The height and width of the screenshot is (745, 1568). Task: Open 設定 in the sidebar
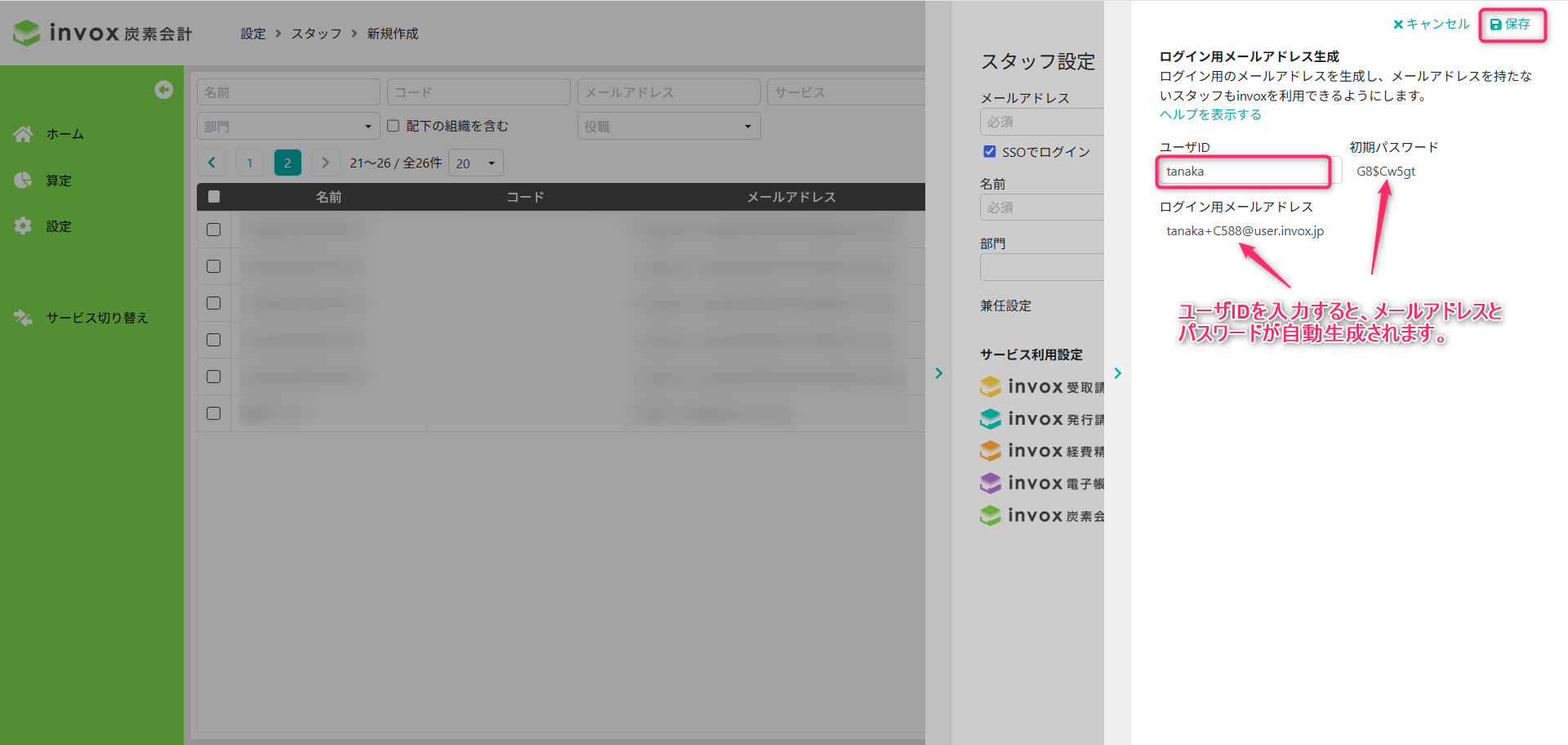pyautogui.click(x=59, y=226)
